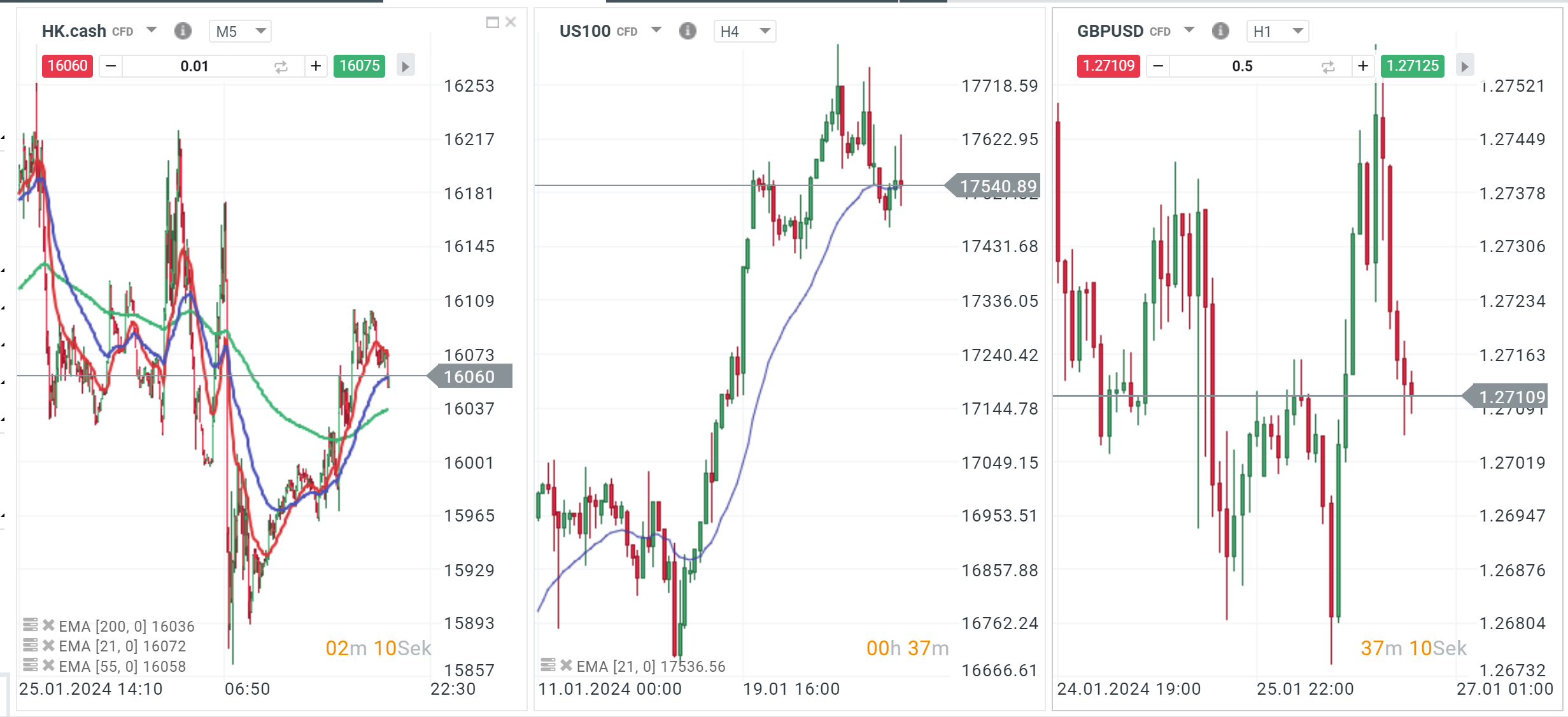
Task: Open HK.cash instrument info icon
Action: coord(183,31)
